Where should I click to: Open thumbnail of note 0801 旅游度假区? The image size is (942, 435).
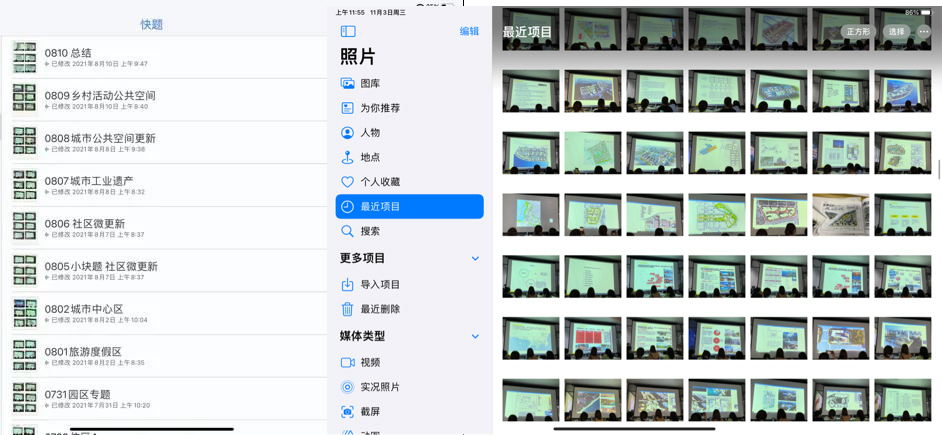(25, 356)
